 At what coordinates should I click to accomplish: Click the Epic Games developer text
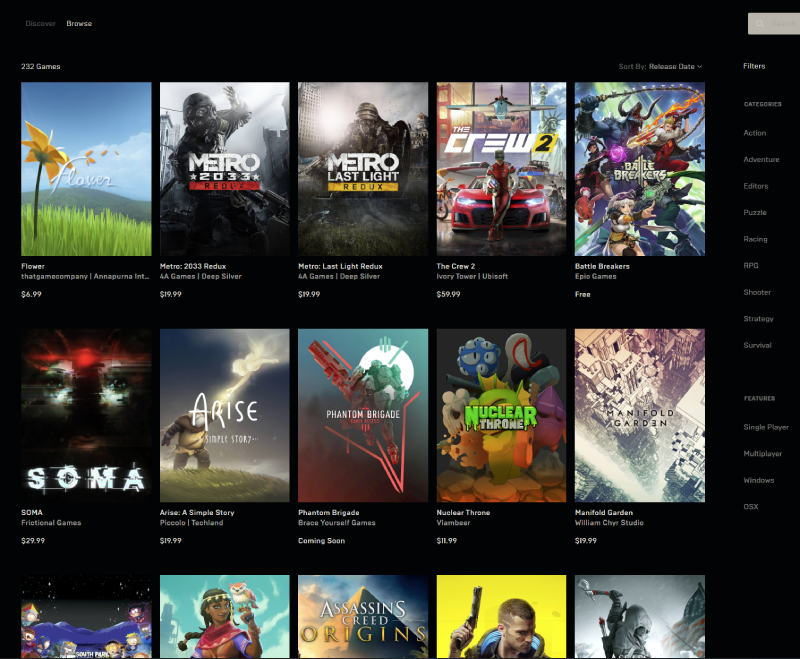tap(595, 276)
